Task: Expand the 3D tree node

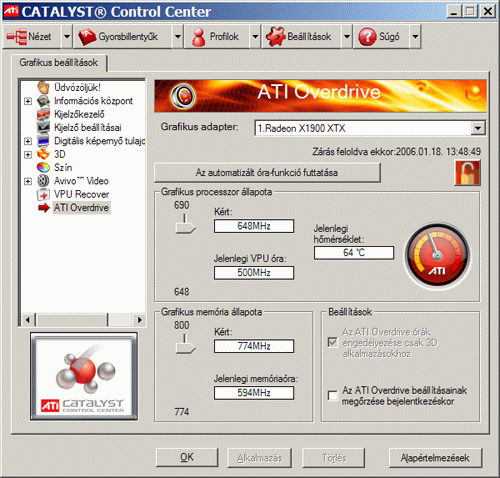Action: tap(28, 154)
